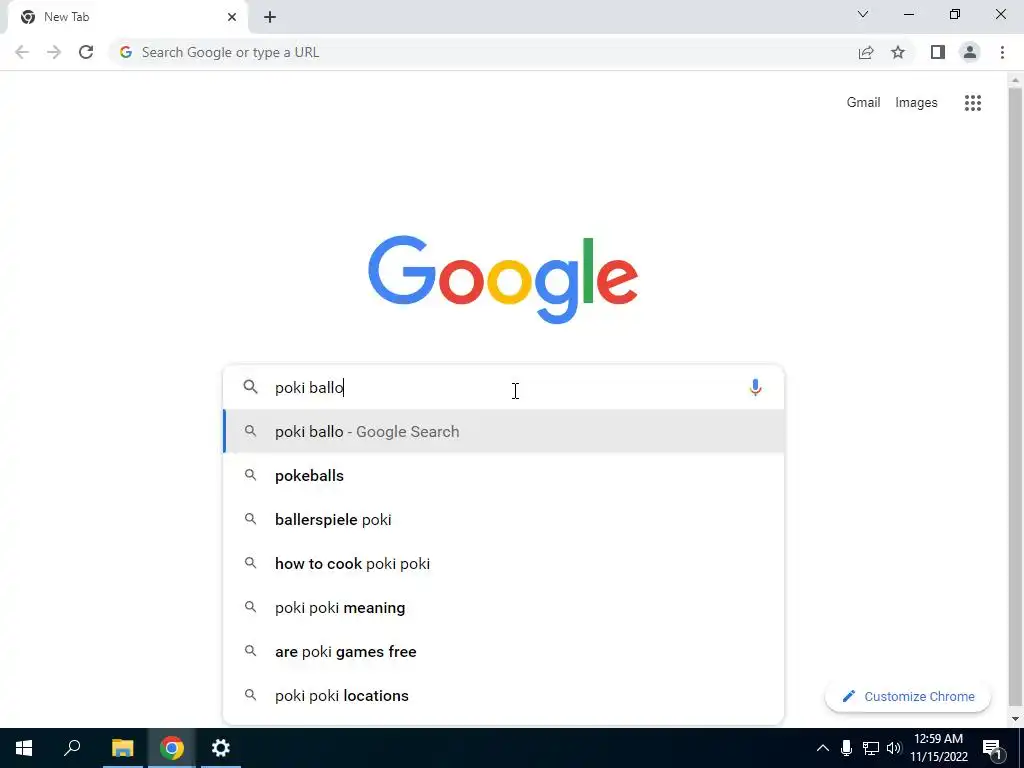
Task: Select the pokeballs suggestion
Action: coord(504,475)
